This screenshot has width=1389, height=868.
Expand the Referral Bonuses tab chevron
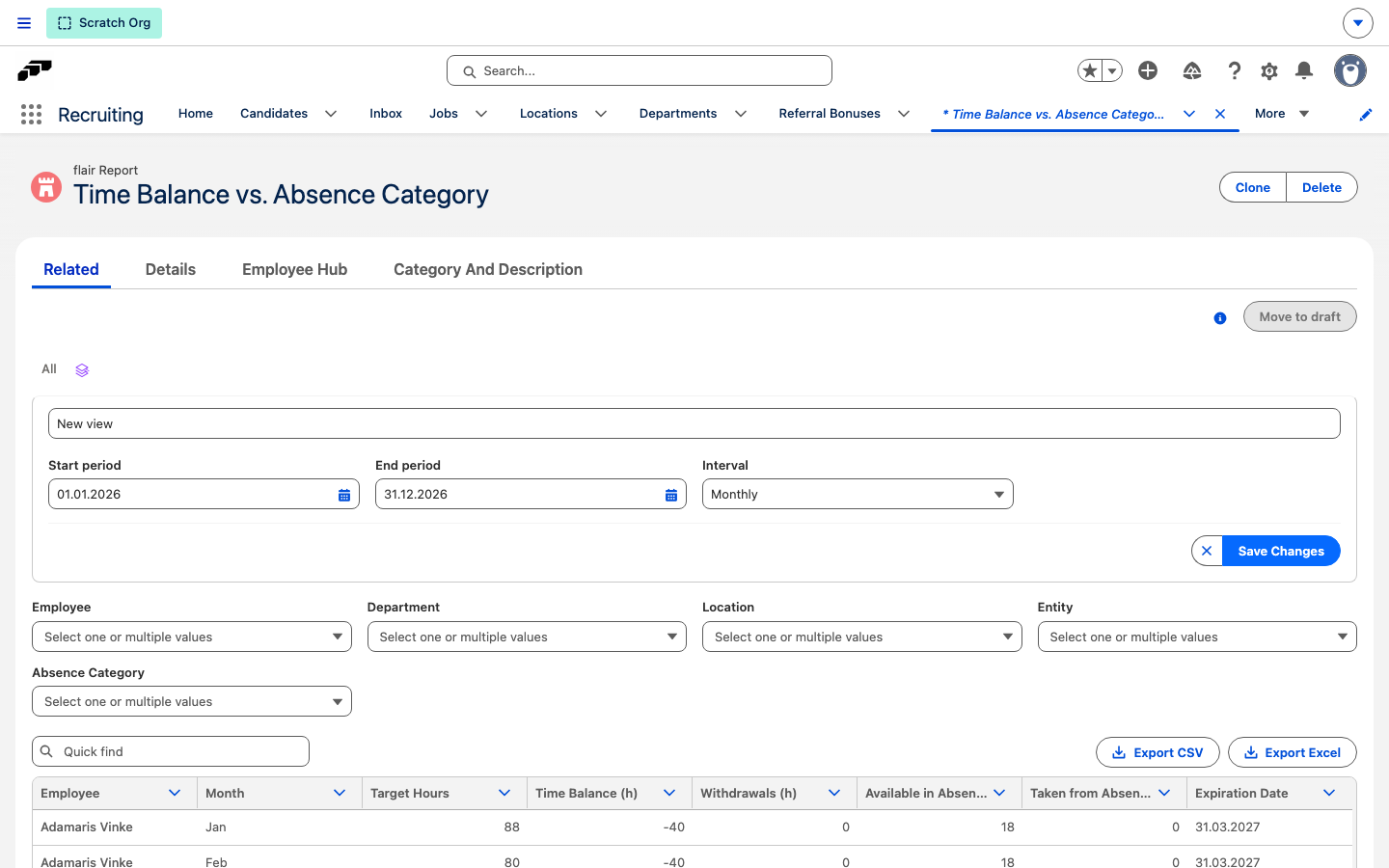[x=904, y=114]
